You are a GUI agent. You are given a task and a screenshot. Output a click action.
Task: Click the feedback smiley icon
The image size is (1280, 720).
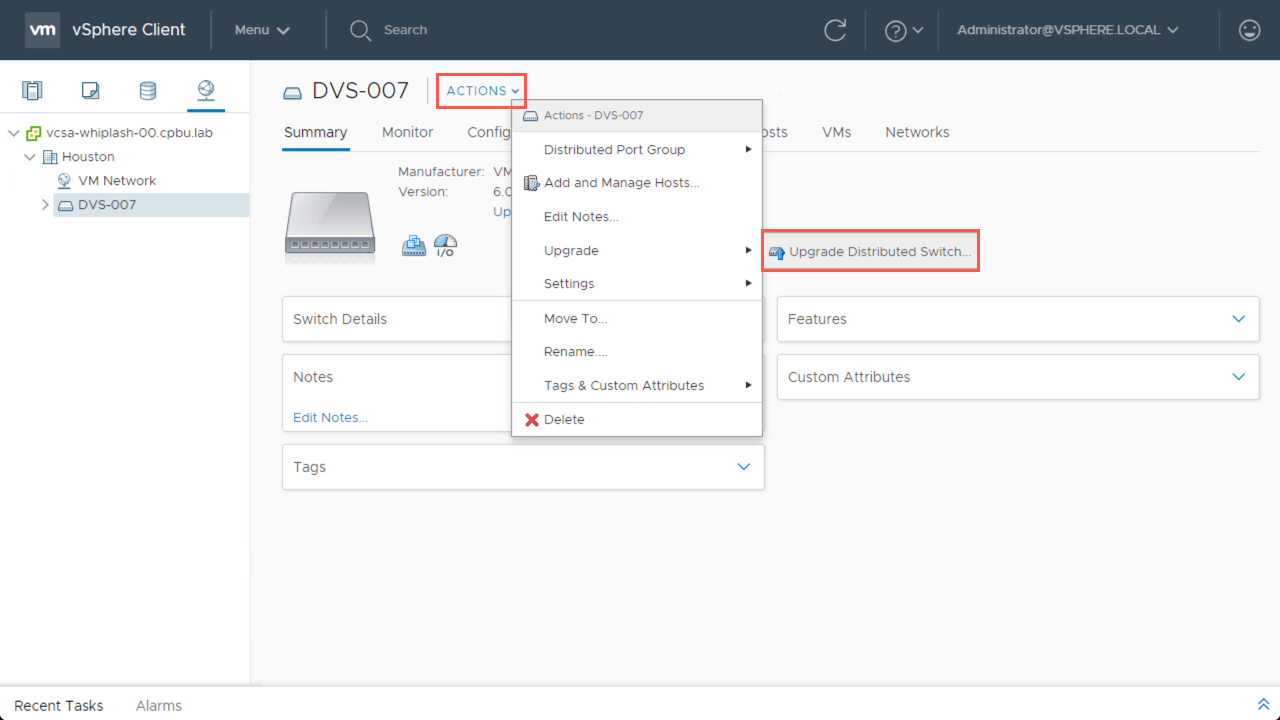point(1249,30)
